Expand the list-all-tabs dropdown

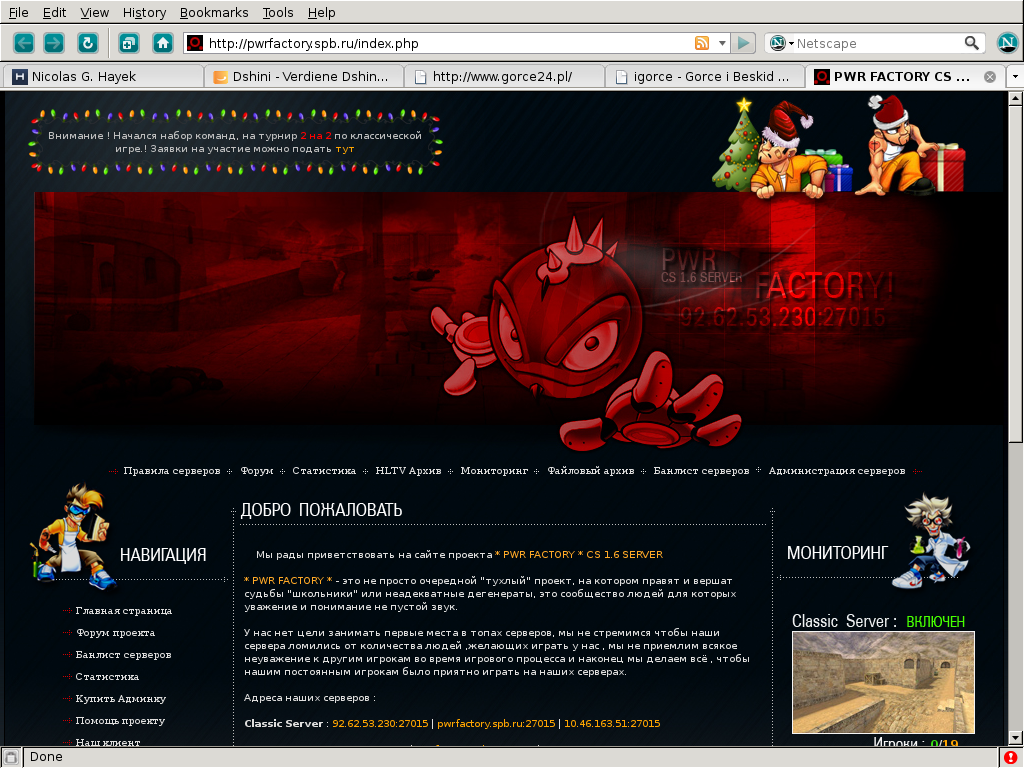coord(1015,76)
